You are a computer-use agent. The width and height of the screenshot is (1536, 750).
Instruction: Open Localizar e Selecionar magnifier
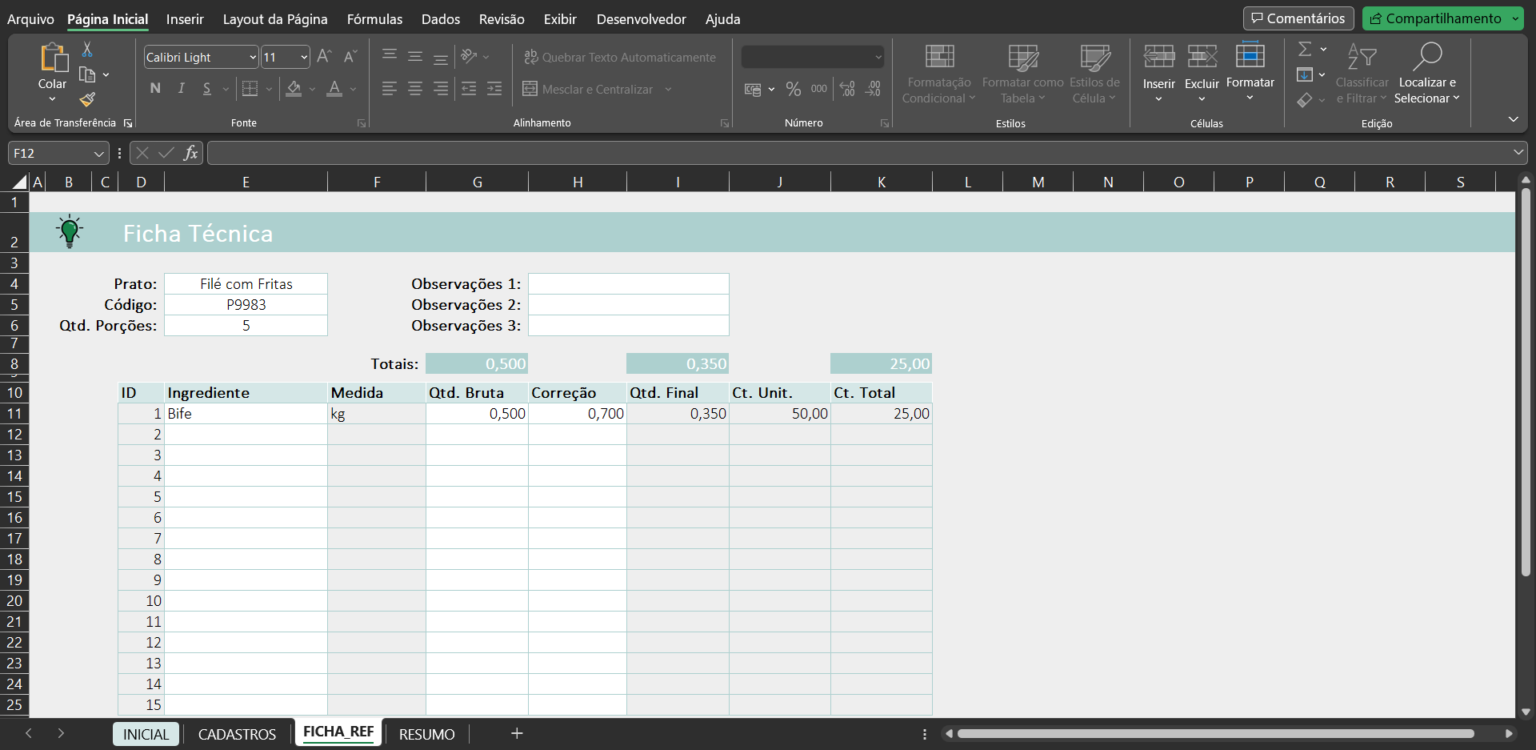coord(1427,58)
